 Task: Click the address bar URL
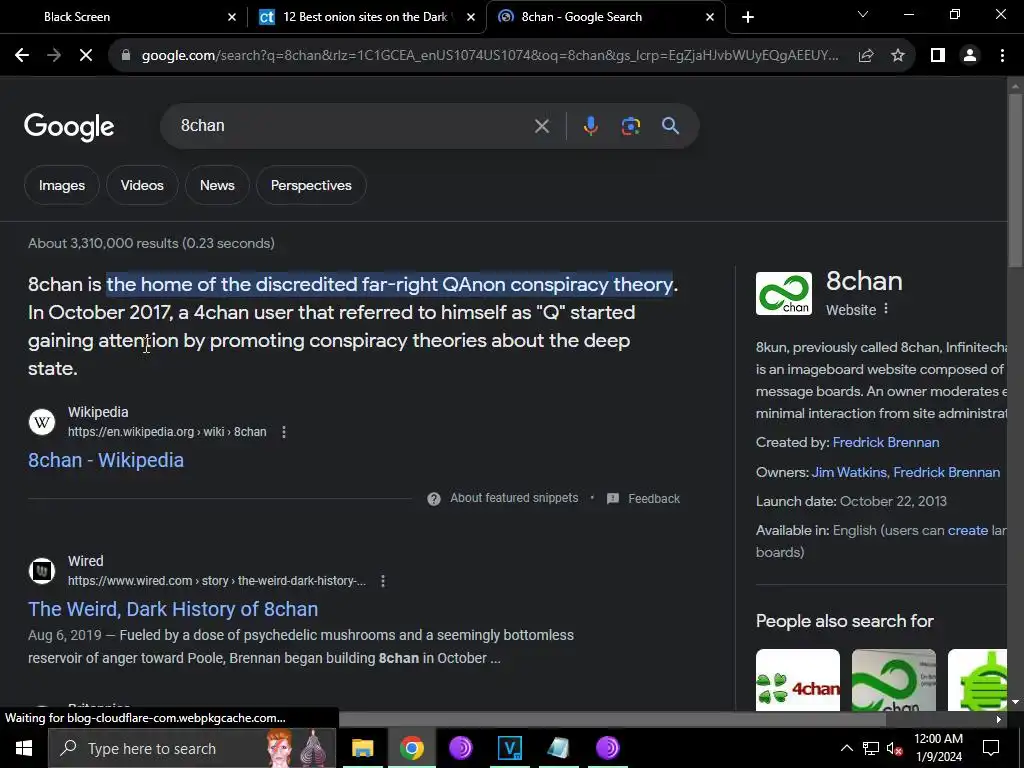point(490,56)
